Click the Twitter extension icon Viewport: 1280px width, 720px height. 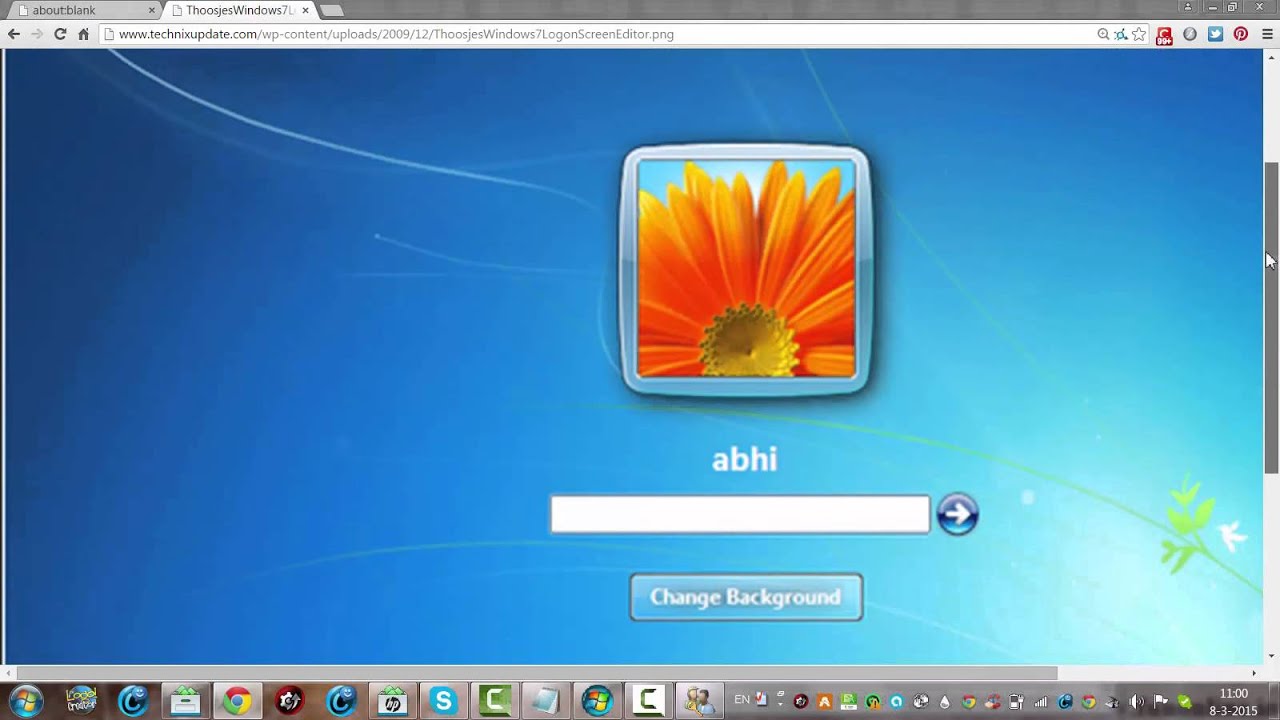pyautogui.click(x=1215, y=34)
